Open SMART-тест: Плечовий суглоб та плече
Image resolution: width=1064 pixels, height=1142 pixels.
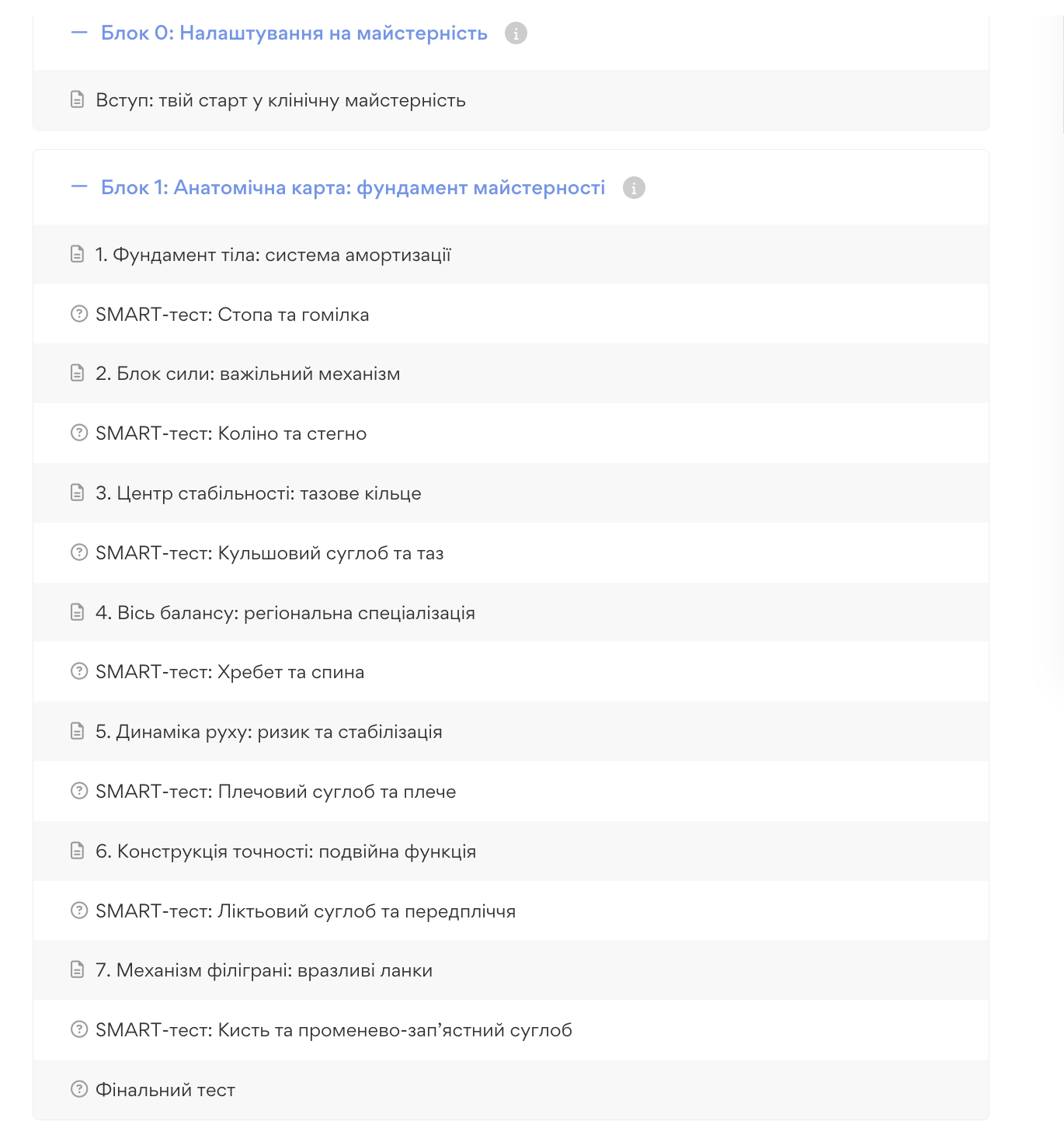[x=275, y=792]
